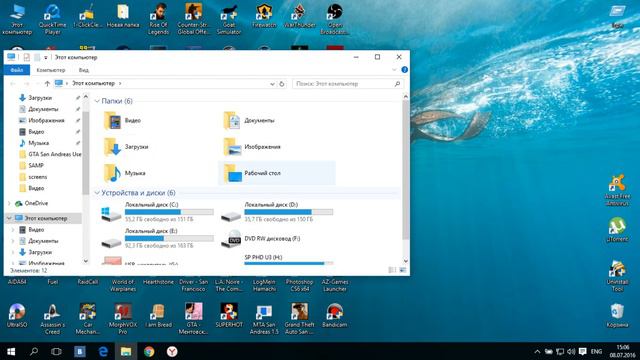Open screens folder in sidebar
640x360 pixels.
click(x=38, y=177)
